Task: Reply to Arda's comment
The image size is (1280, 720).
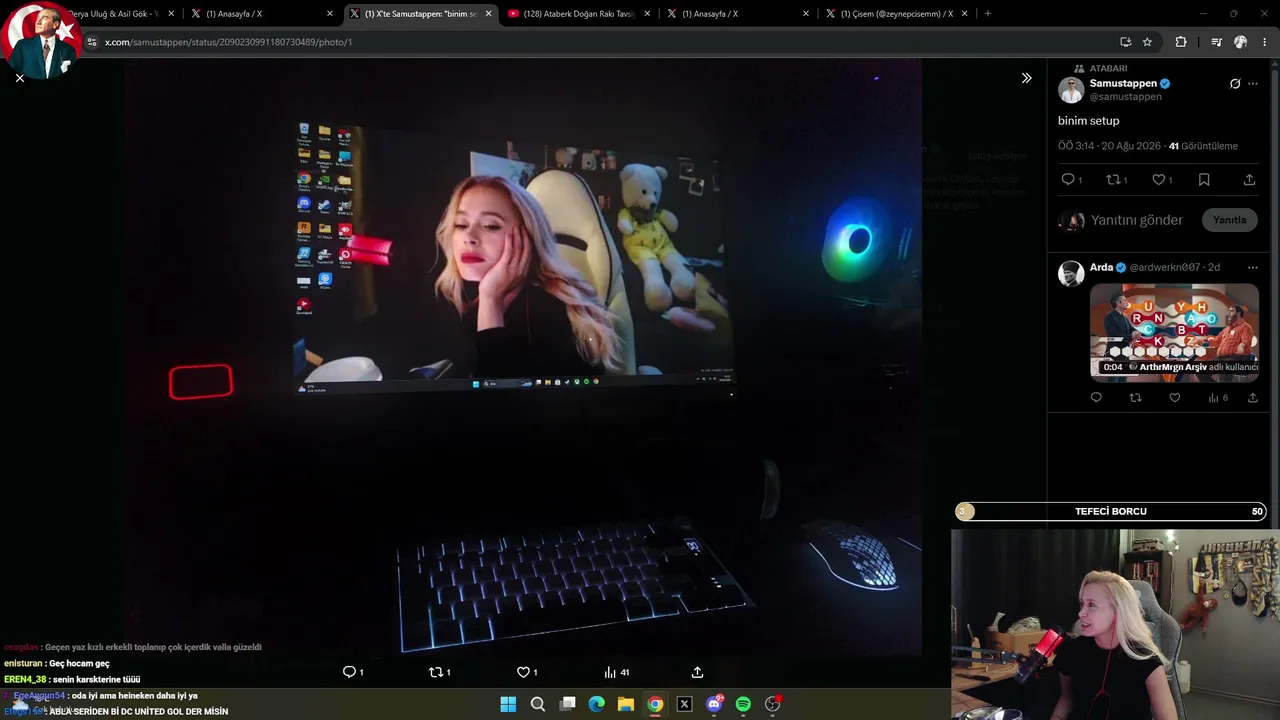Action: point(1096,398)
